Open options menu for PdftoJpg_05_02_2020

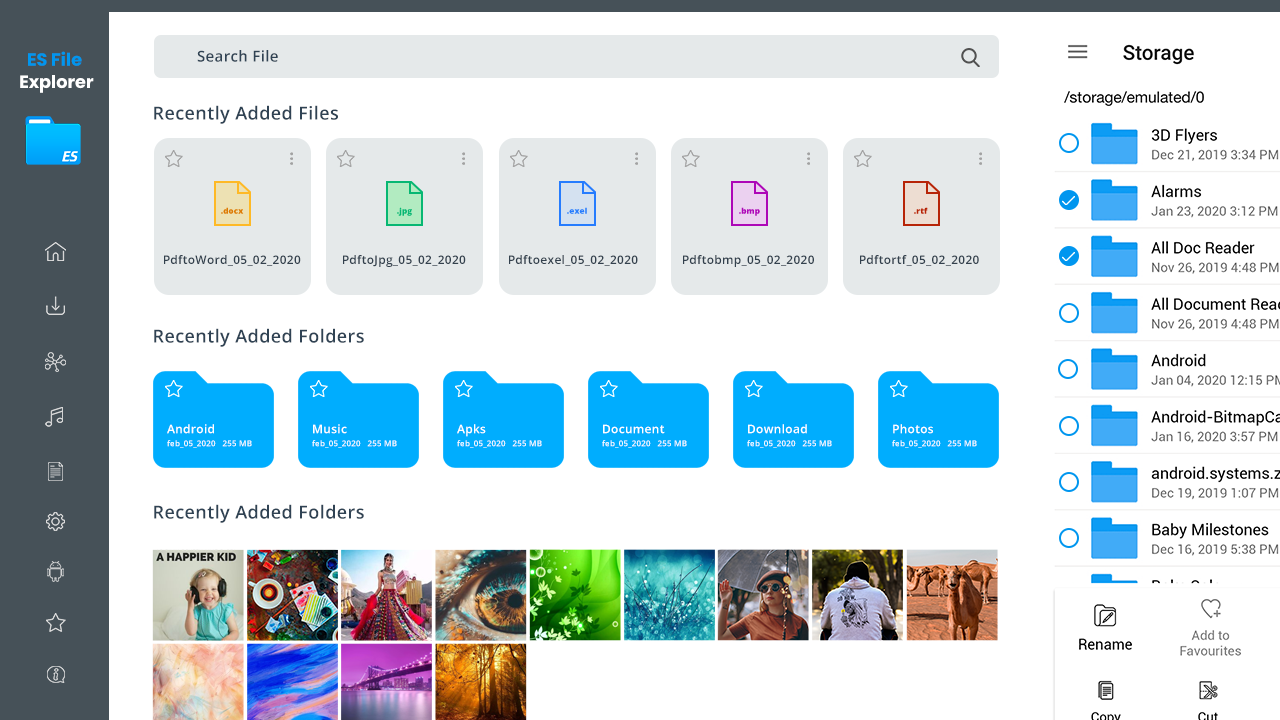[464, 159]
